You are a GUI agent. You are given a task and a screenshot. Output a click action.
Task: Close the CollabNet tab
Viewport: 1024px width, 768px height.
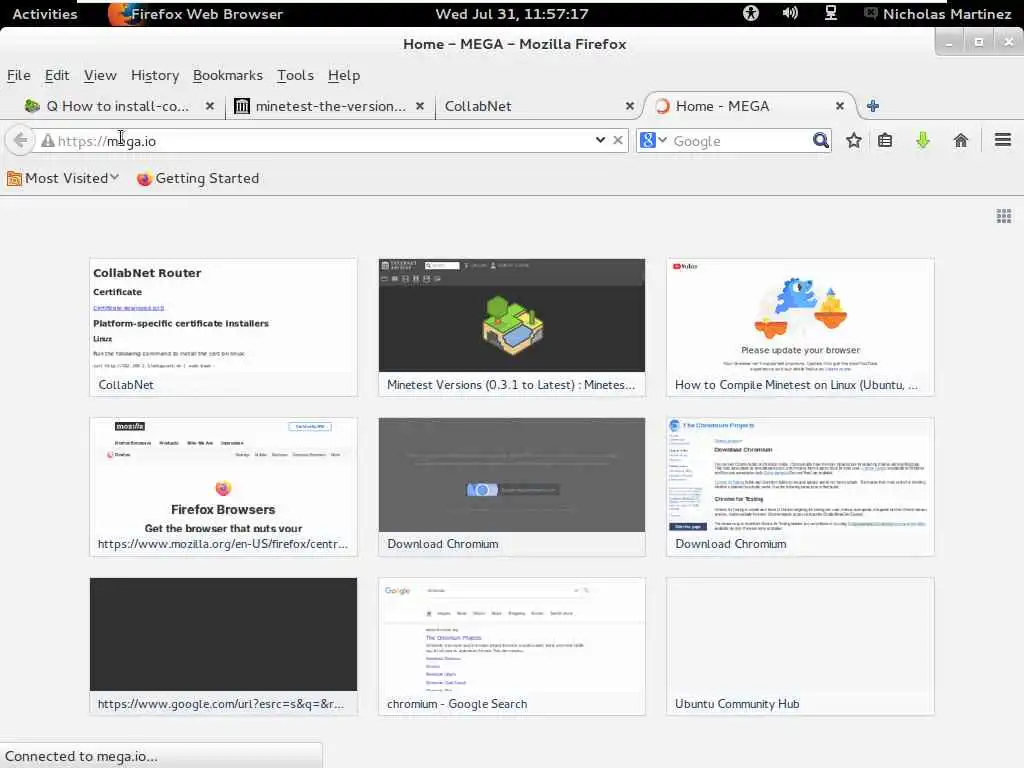[x=629, y=106]
